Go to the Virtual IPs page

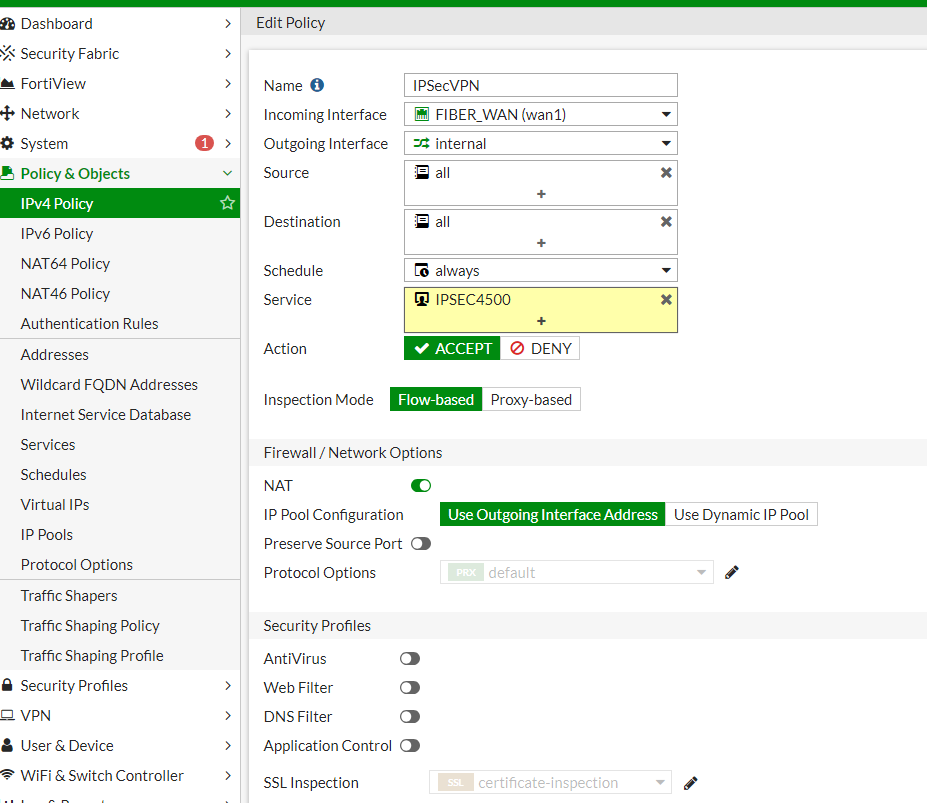(x=55, y=505)
